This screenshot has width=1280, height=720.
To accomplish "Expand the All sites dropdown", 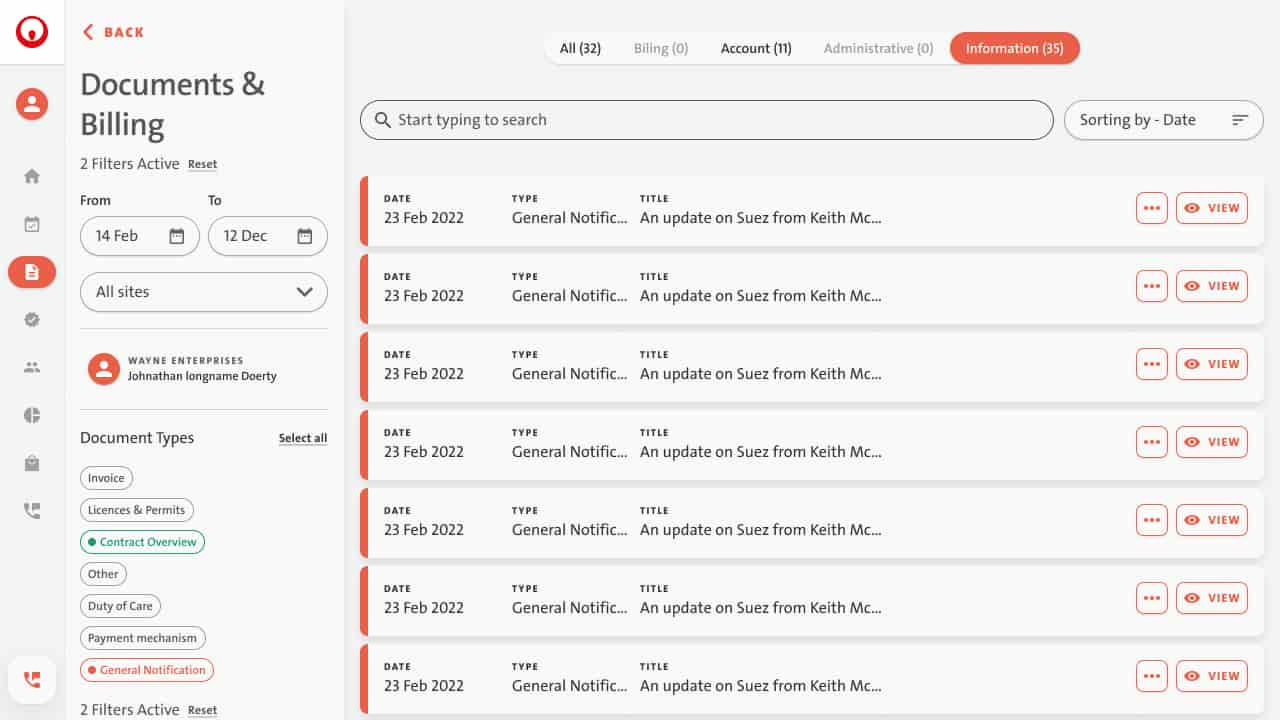I will [204, 292].
